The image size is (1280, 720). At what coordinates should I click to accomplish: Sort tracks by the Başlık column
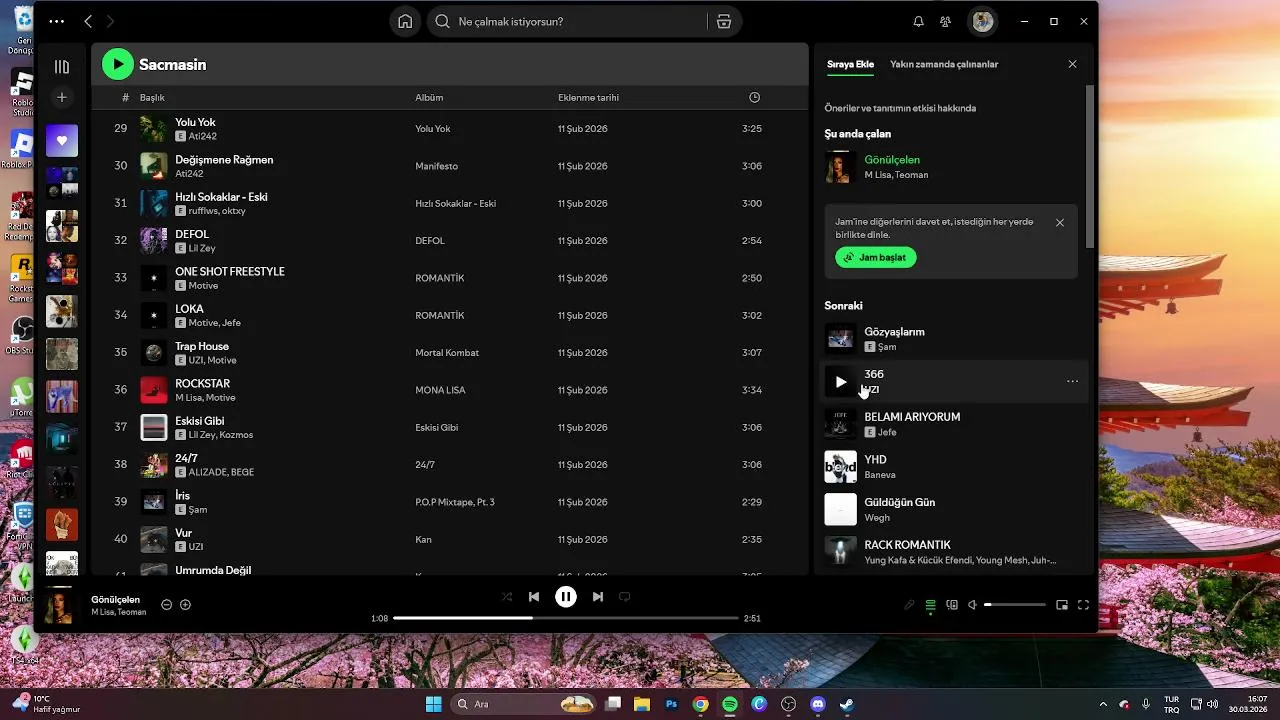152,98
